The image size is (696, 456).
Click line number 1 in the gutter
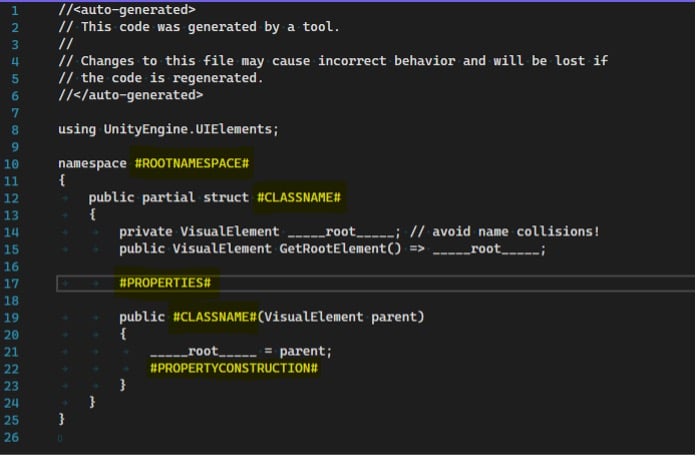[15, 11]
